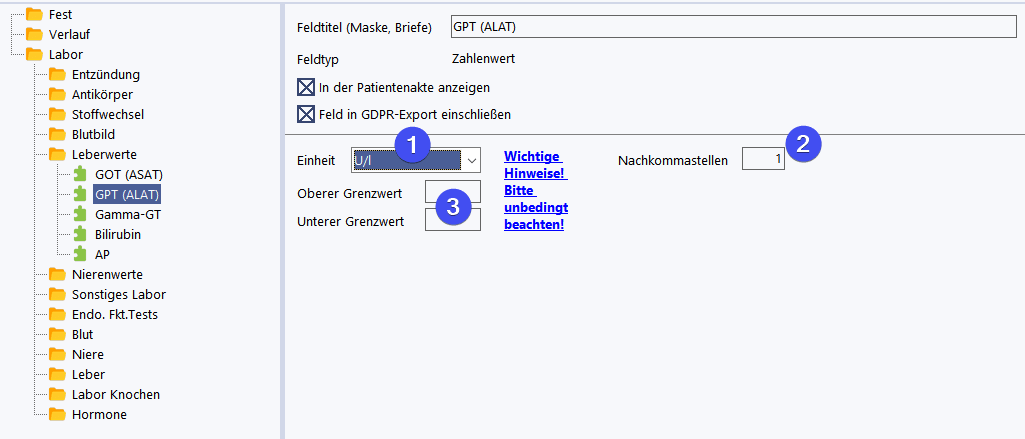Uncheck 'In der Patientenakte anzeigen' checkbox

tap(306, 87)
